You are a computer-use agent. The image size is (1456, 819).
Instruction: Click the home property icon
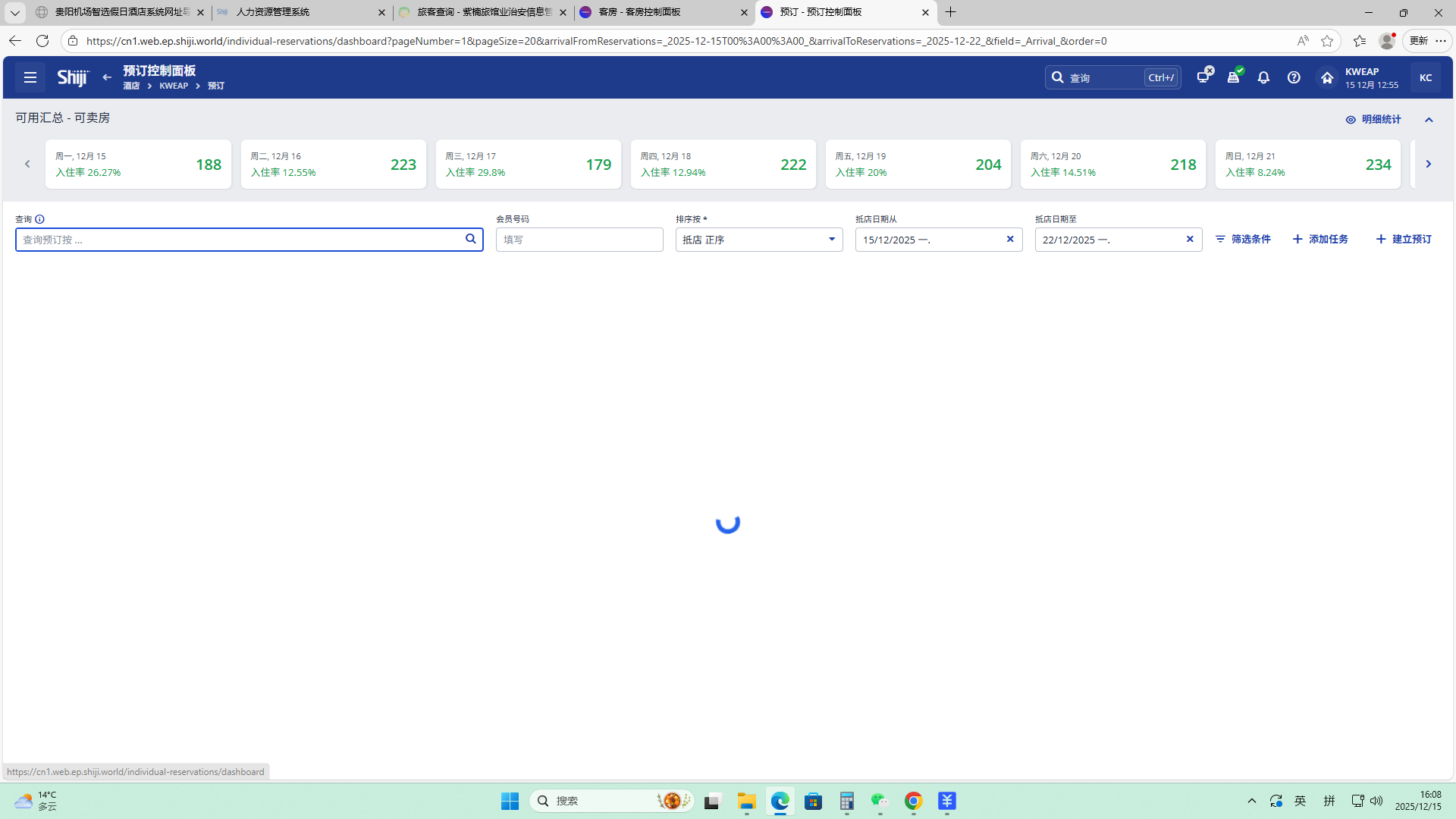click(x=1326, y=77)
